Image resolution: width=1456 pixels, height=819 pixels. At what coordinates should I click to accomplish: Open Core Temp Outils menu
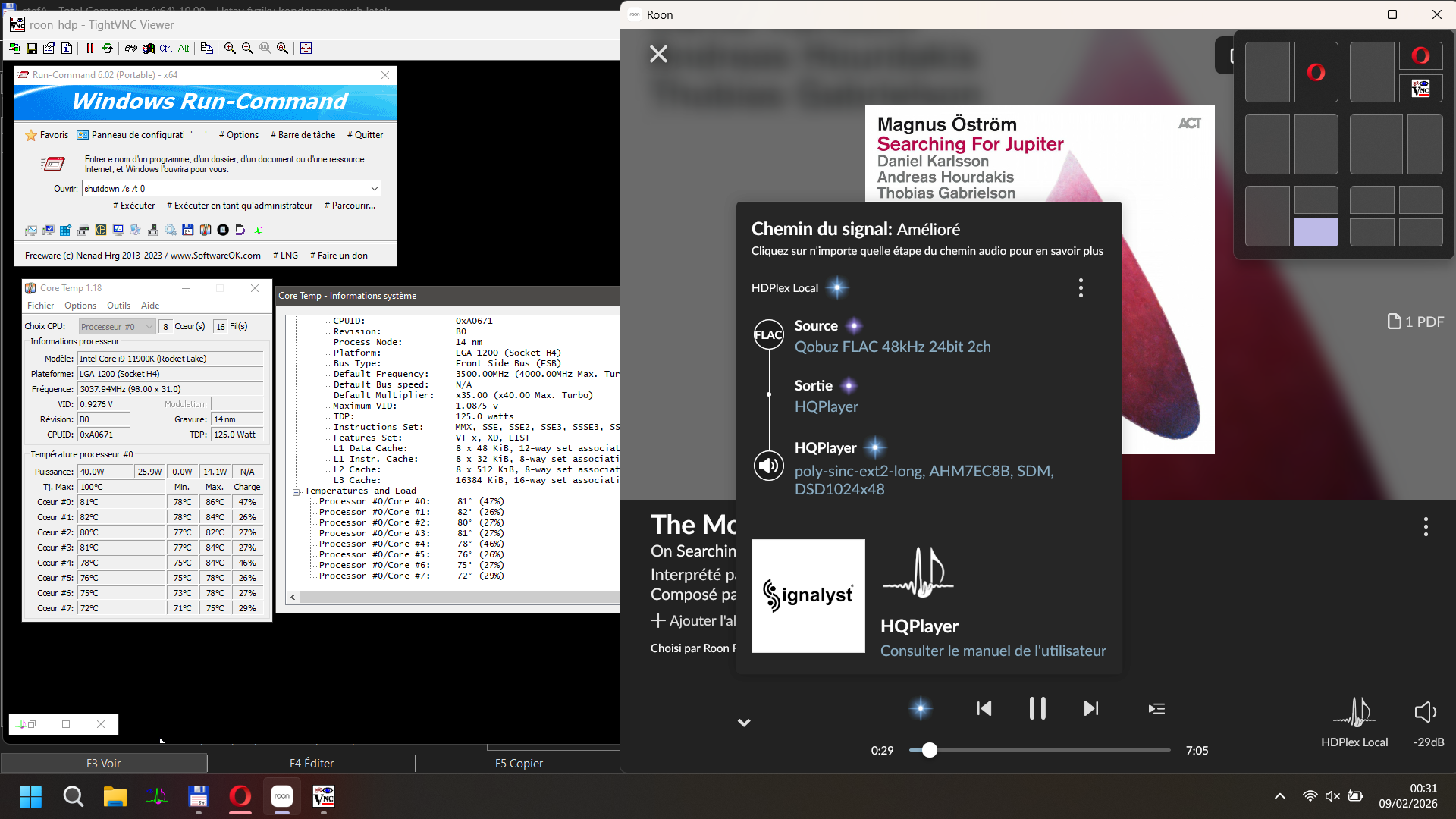click(118, 306)
